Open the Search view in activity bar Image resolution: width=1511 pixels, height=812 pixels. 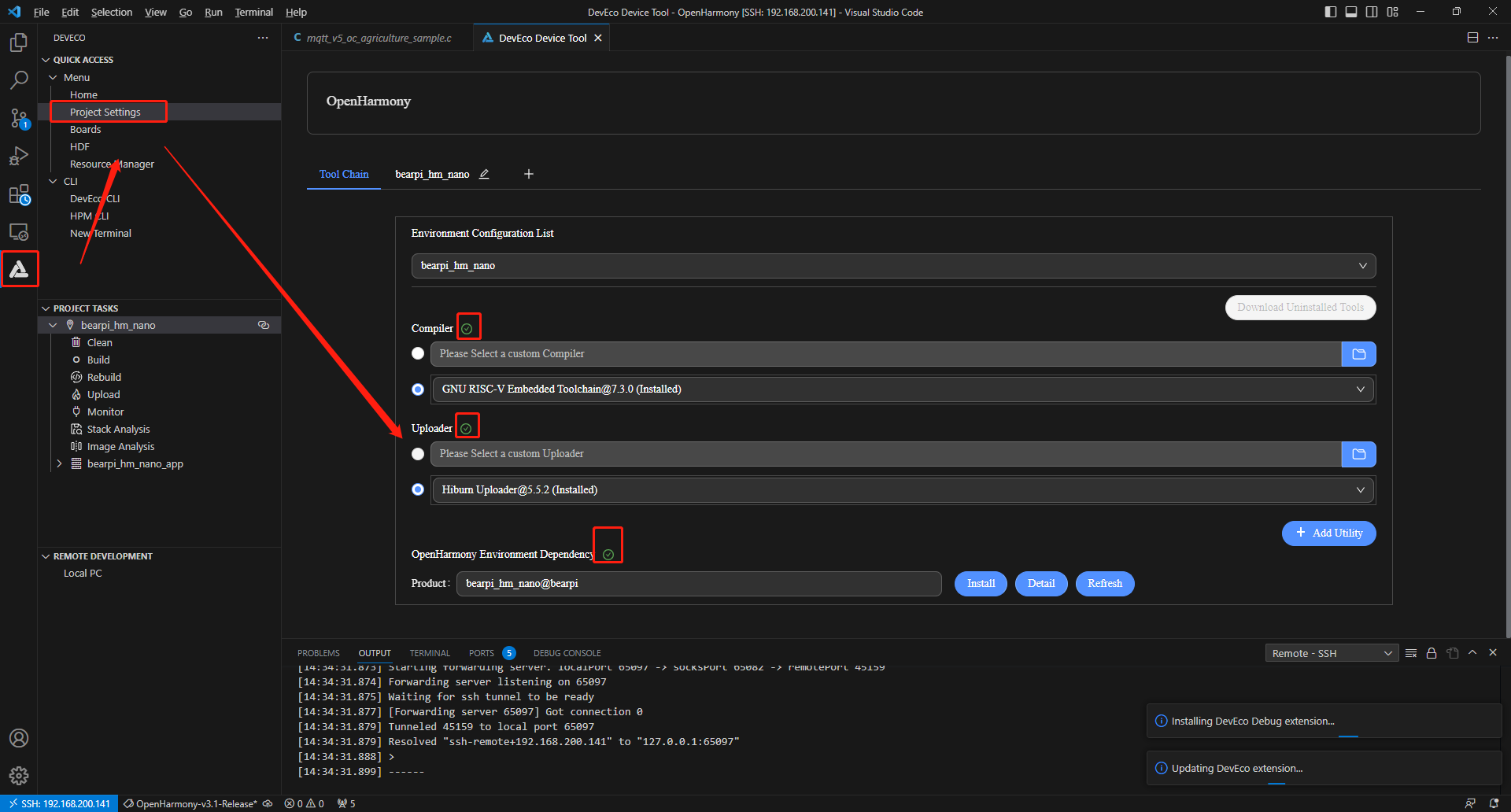[x=19, y=79]
